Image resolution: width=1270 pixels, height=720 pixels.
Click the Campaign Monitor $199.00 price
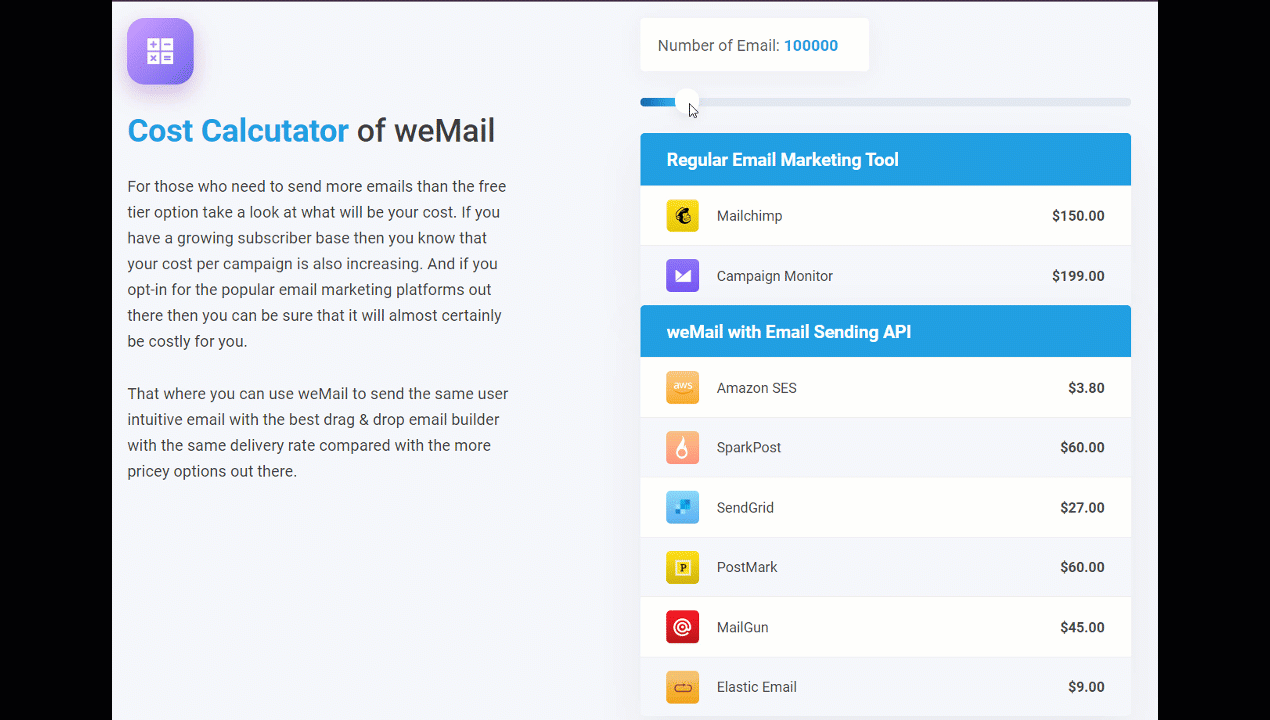tap(1078, 275)
